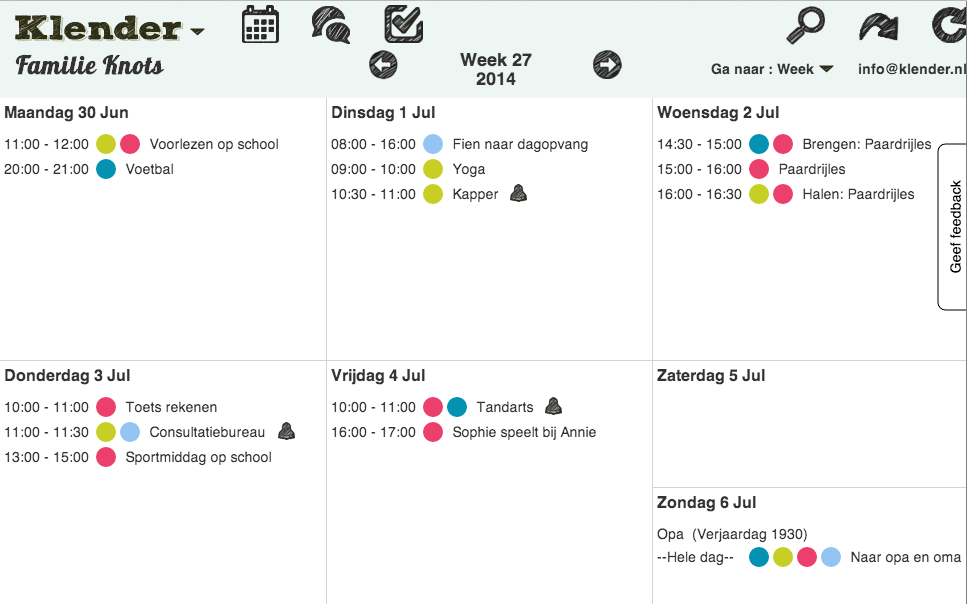Expand the Klender logo dropdown arrow
The width and height of the screenshot is (967, 604).
point(197,31)
